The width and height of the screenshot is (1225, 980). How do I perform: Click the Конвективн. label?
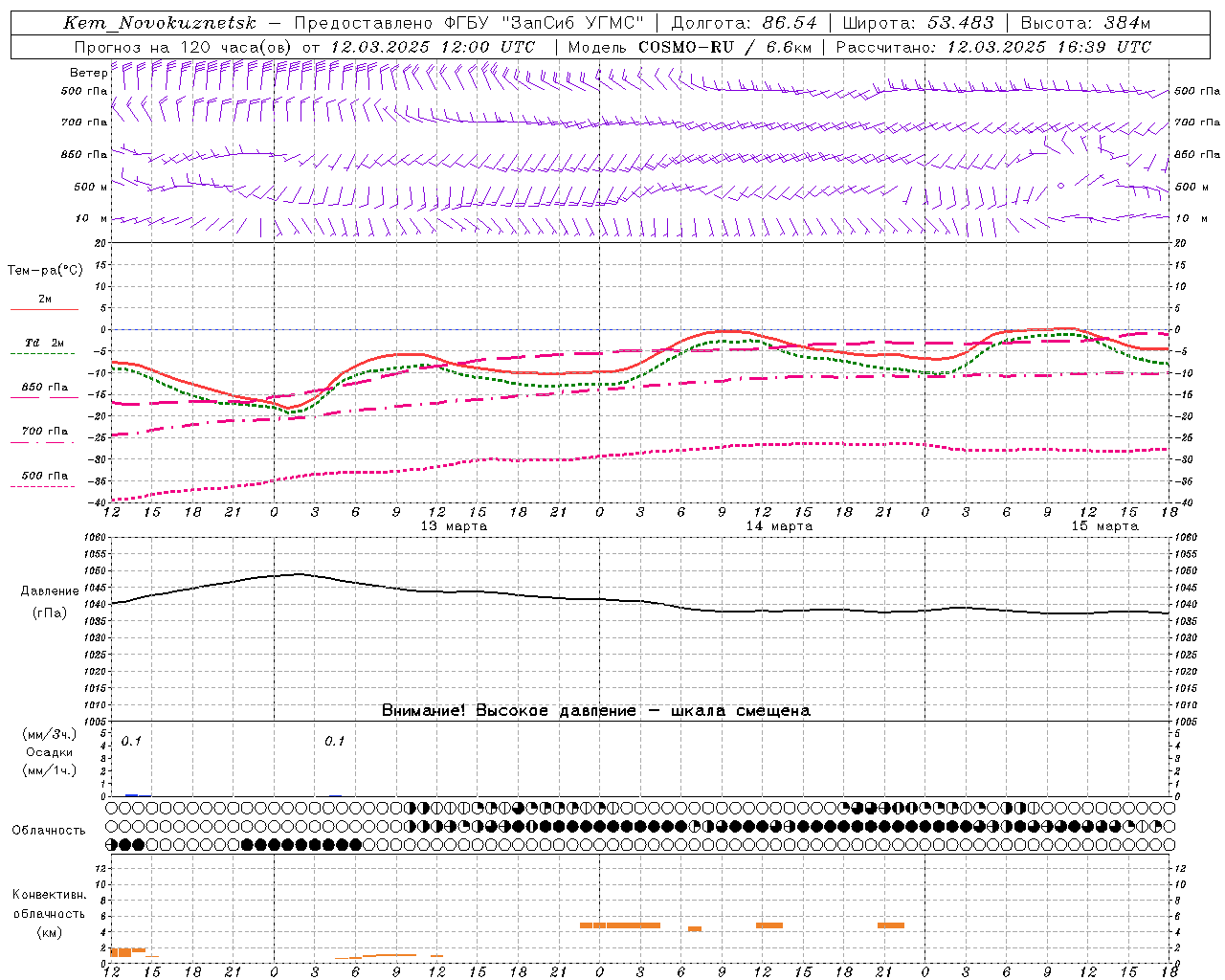tap(49, 895)
